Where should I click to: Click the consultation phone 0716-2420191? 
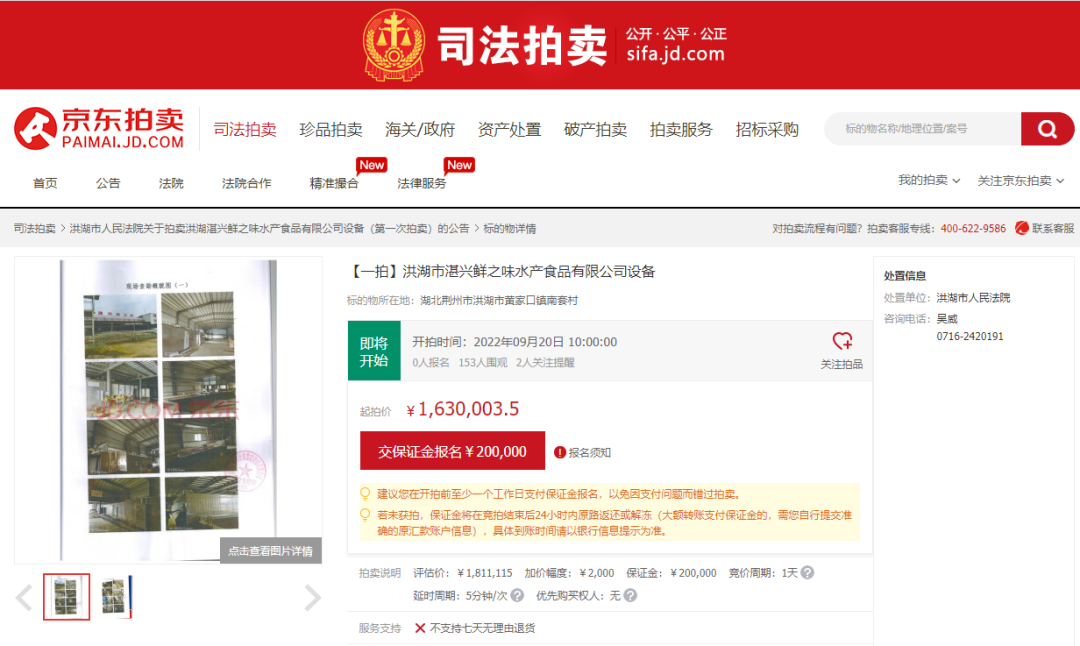pos(970,336)
